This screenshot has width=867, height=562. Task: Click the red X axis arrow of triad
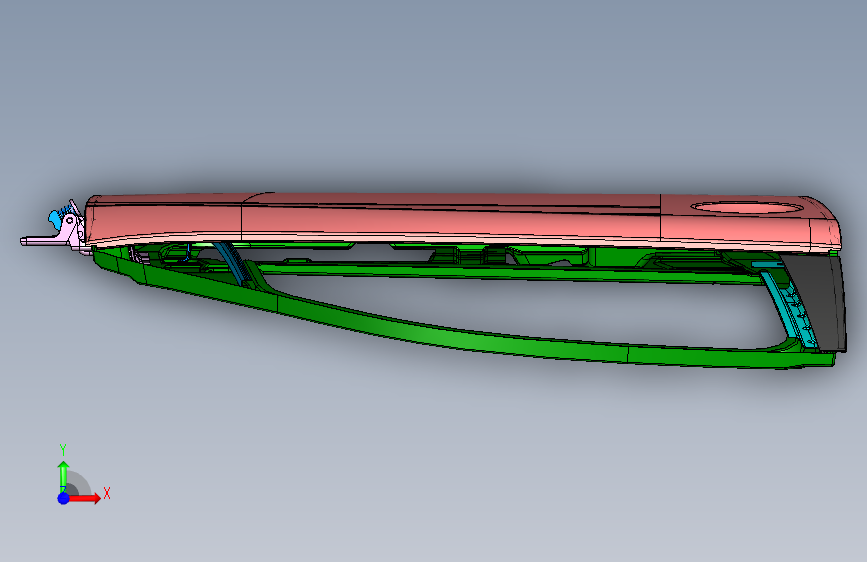pos(85,498)
